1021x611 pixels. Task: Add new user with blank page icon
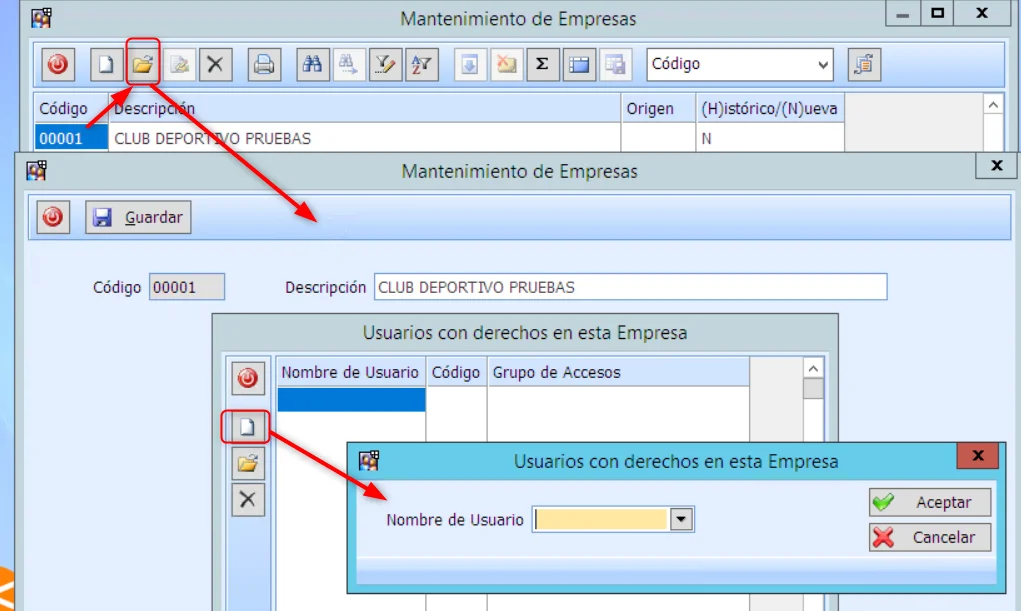click(246, 427)
